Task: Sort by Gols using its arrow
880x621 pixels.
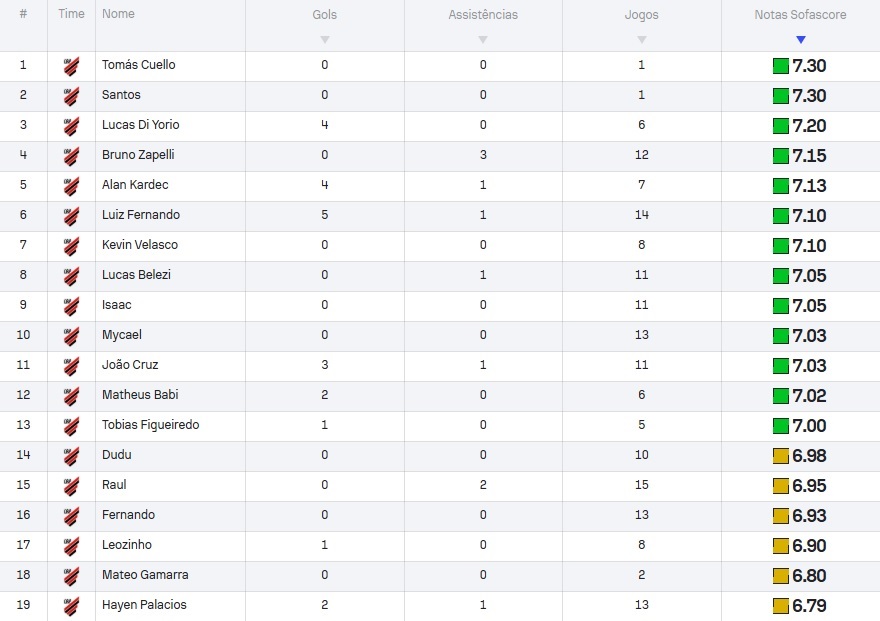Action: (x=324, y=40)
